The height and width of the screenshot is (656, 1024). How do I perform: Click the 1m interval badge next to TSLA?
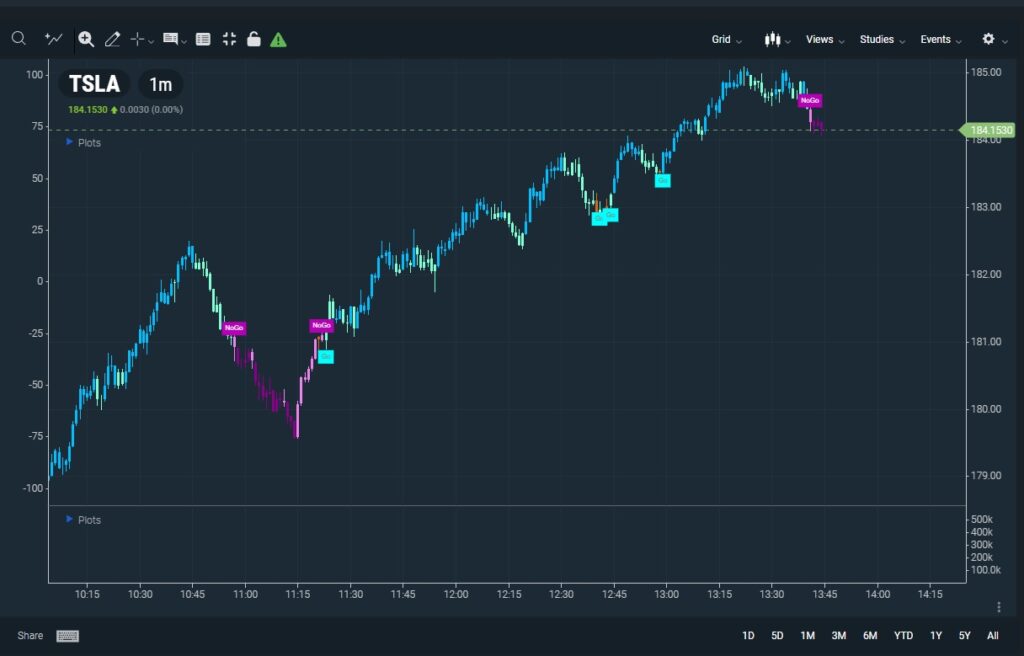tap(161, 84)
